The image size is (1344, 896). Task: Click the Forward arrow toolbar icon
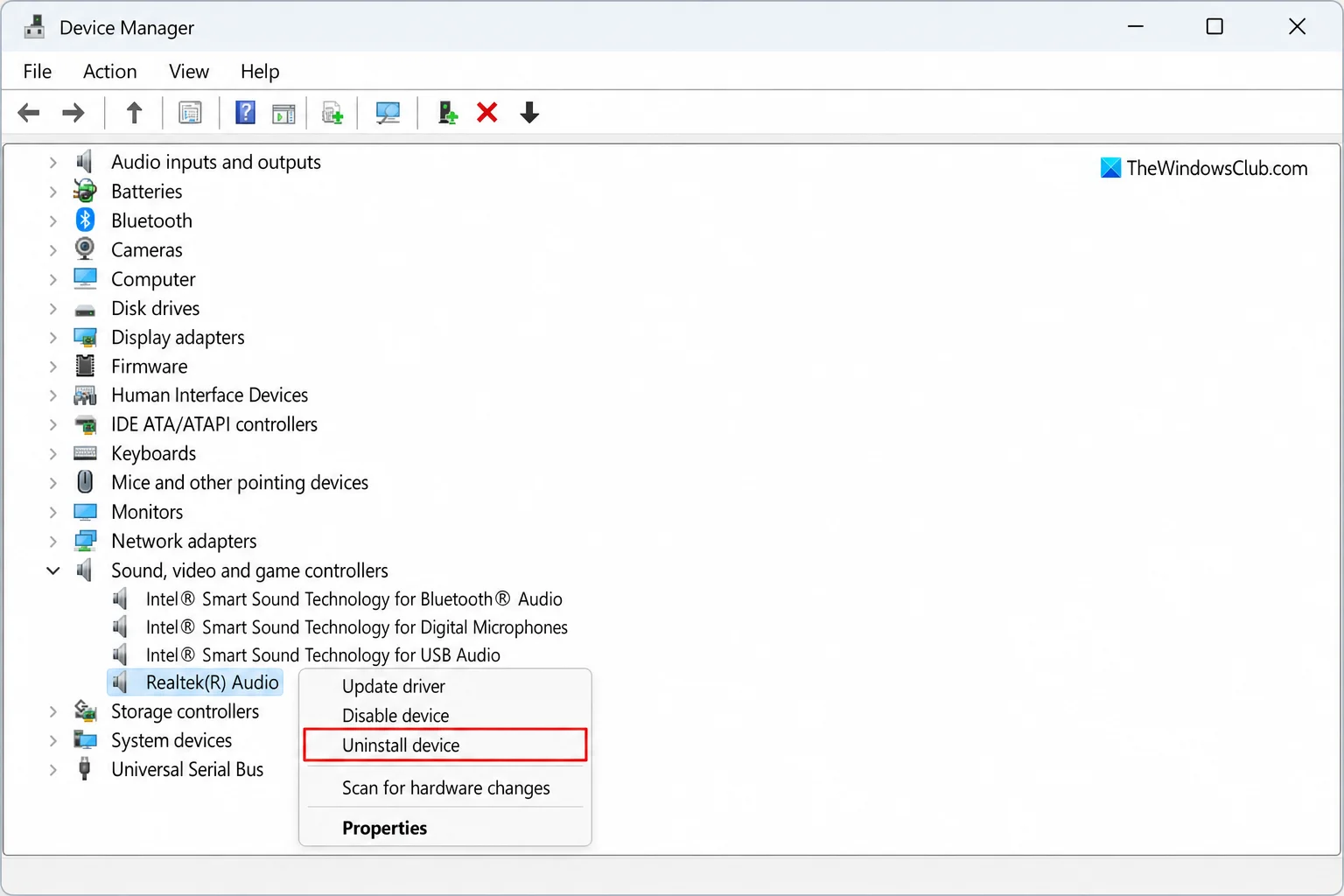coord(73,113)
